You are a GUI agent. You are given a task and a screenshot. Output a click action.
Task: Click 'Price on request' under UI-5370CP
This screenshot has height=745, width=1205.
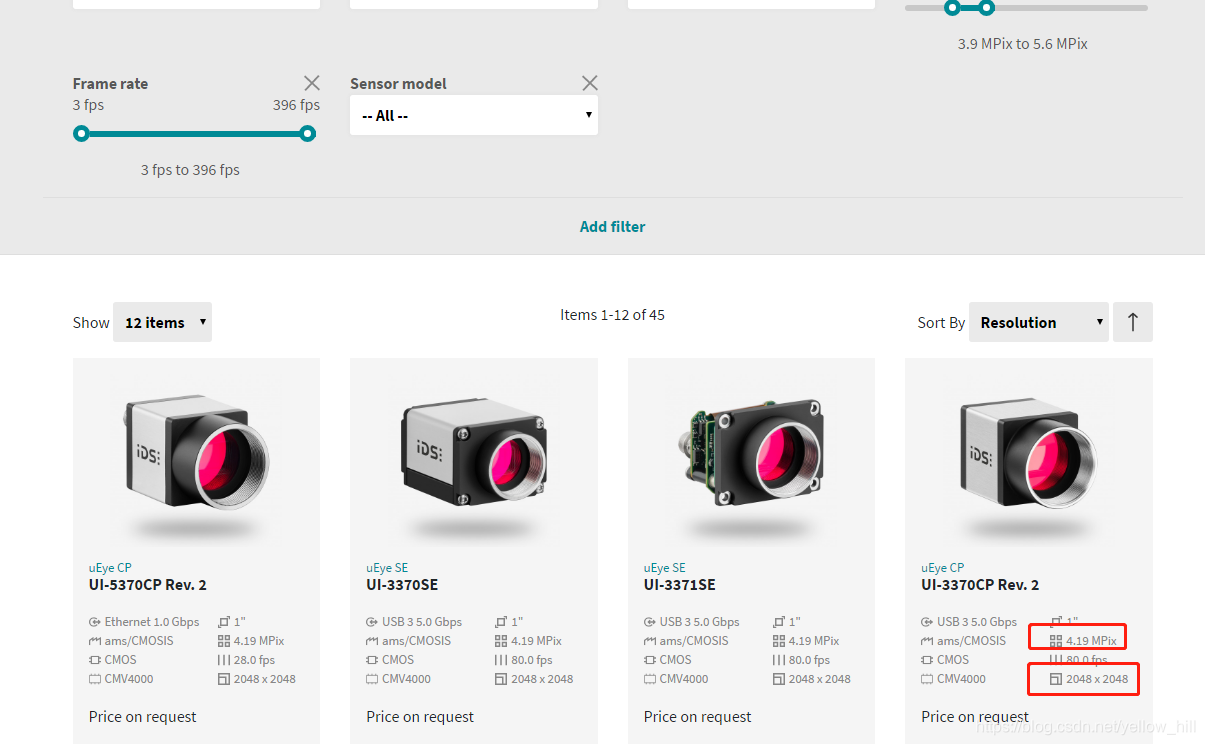[x=143, y=717]
